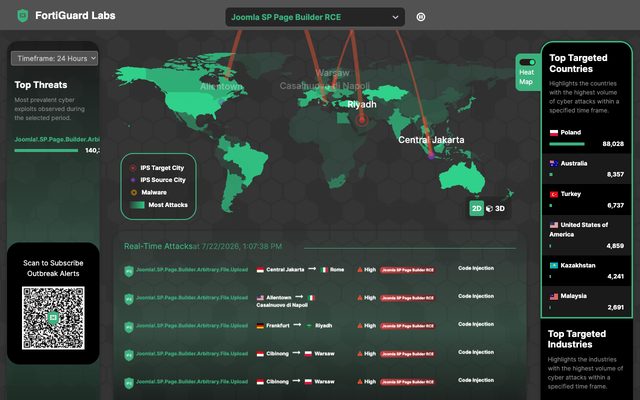Click the IPS shield icon in Allentown row
Image resolution: width=640 pixels, height=400 pixels.
[x=129, y=299]
